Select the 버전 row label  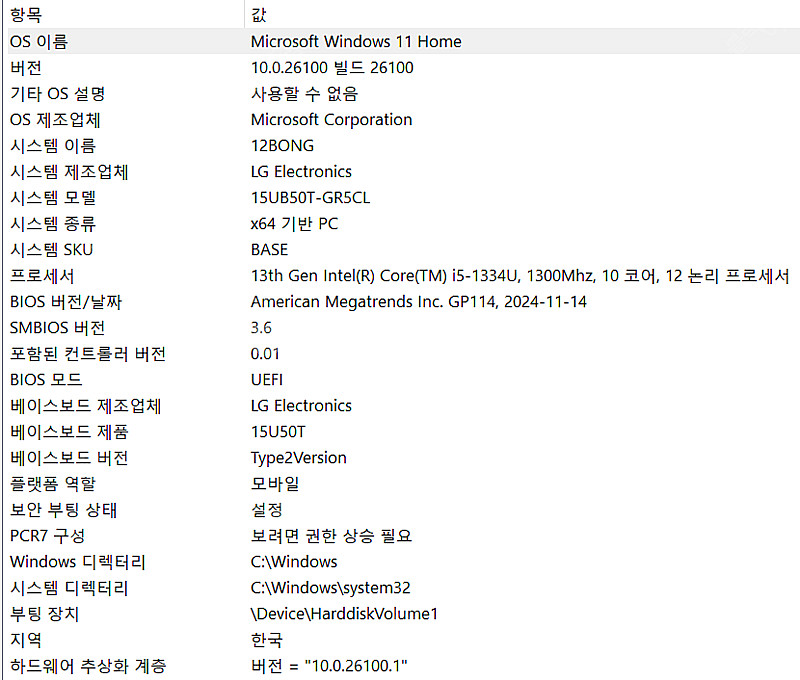[26, 67]
